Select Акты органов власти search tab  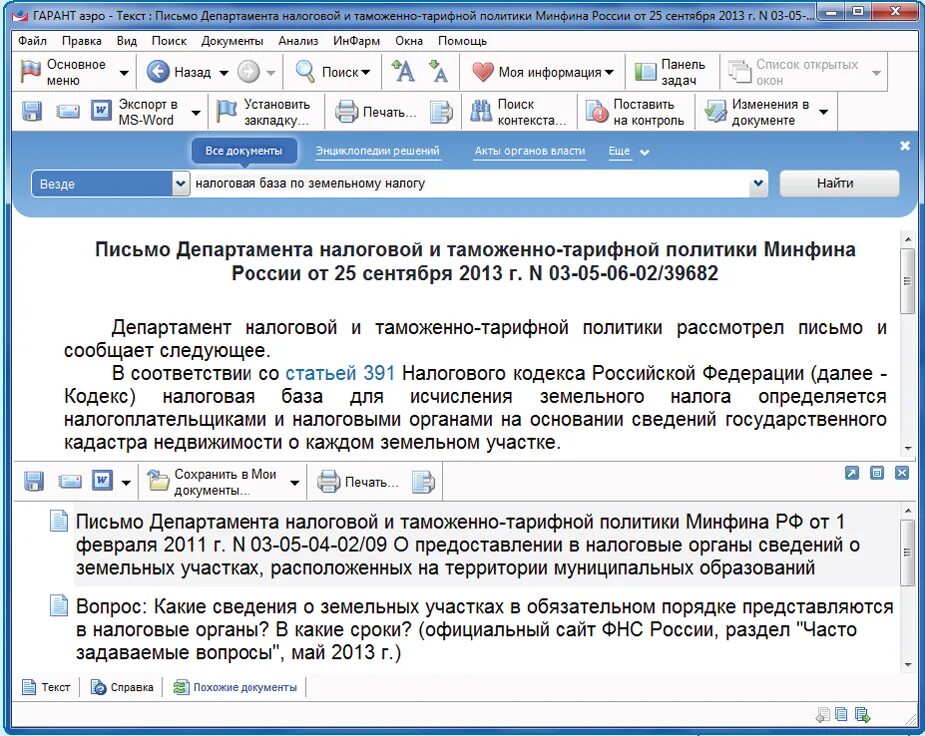click(x=530, y=151)
